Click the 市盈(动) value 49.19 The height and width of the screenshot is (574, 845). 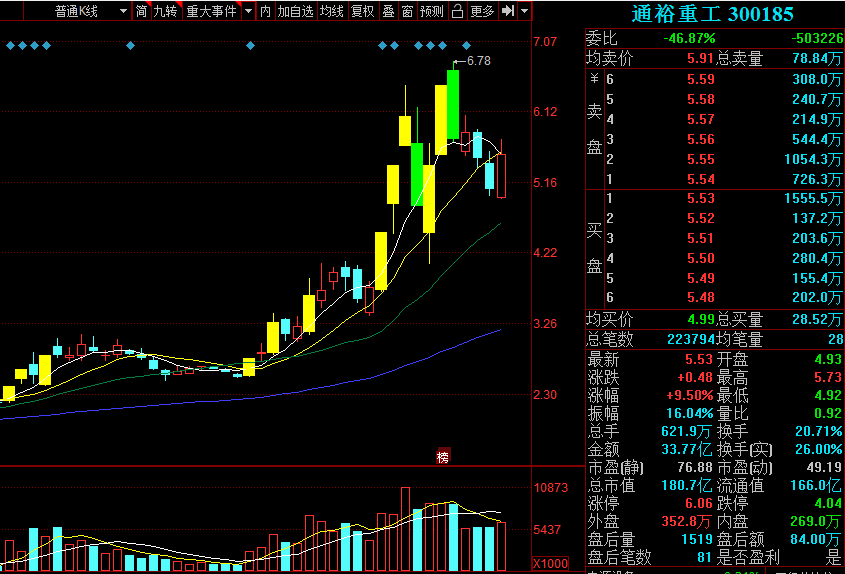824,467
